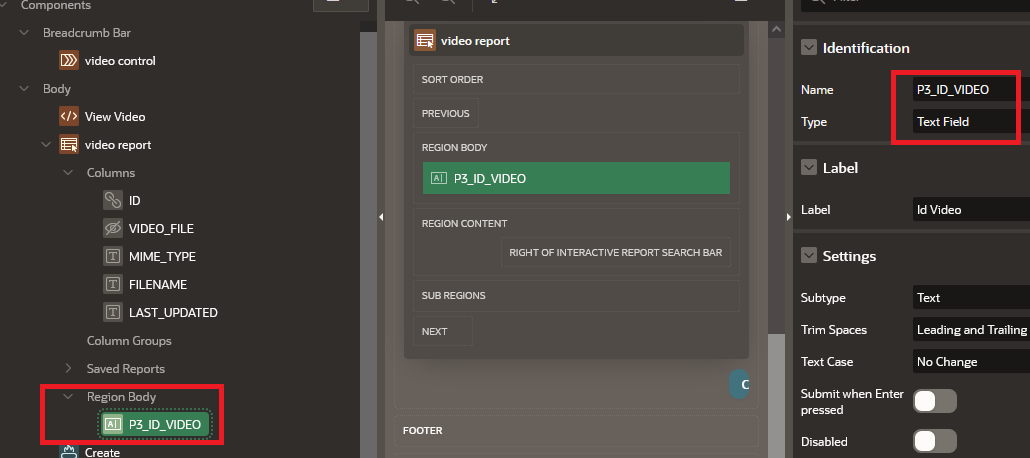Collapse the Columns node
This screenshot has height=458, width=1030.
pos(68,172)
